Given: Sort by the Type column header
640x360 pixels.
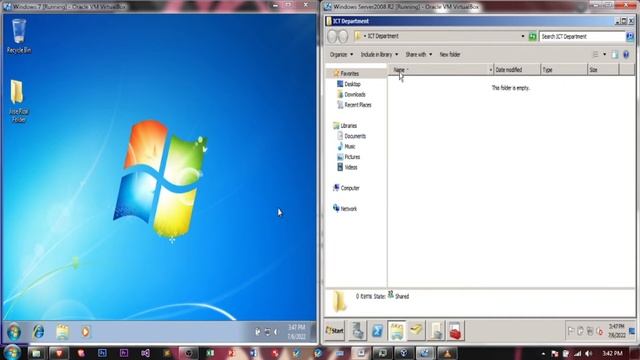Looking at the screenshot, I should coord(564,70).
